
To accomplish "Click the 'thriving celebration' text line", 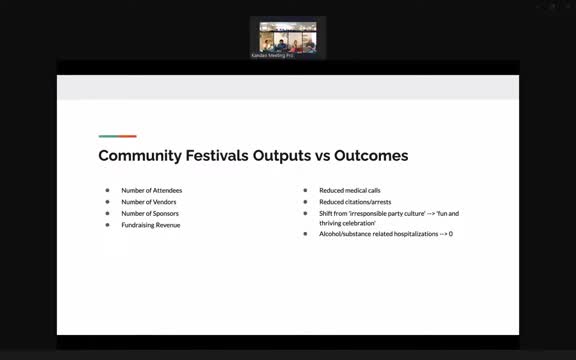I will click(347, 223).
